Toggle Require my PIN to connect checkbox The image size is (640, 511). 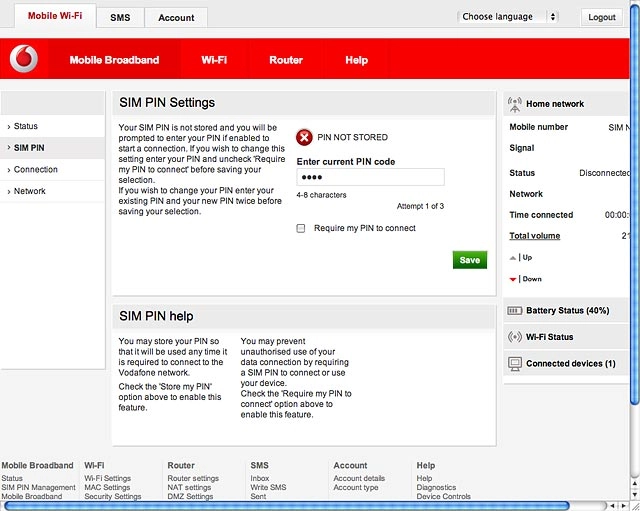[x=301, y=228]
